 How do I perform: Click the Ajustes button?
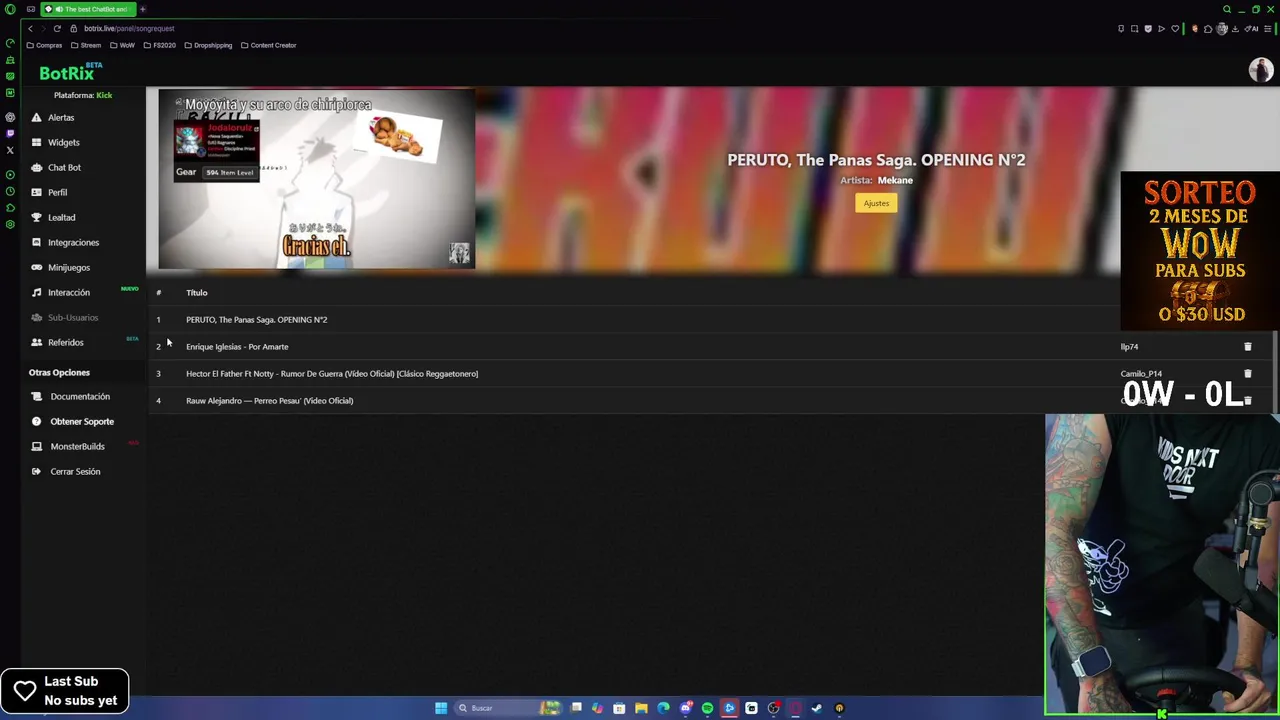[876, 203]
